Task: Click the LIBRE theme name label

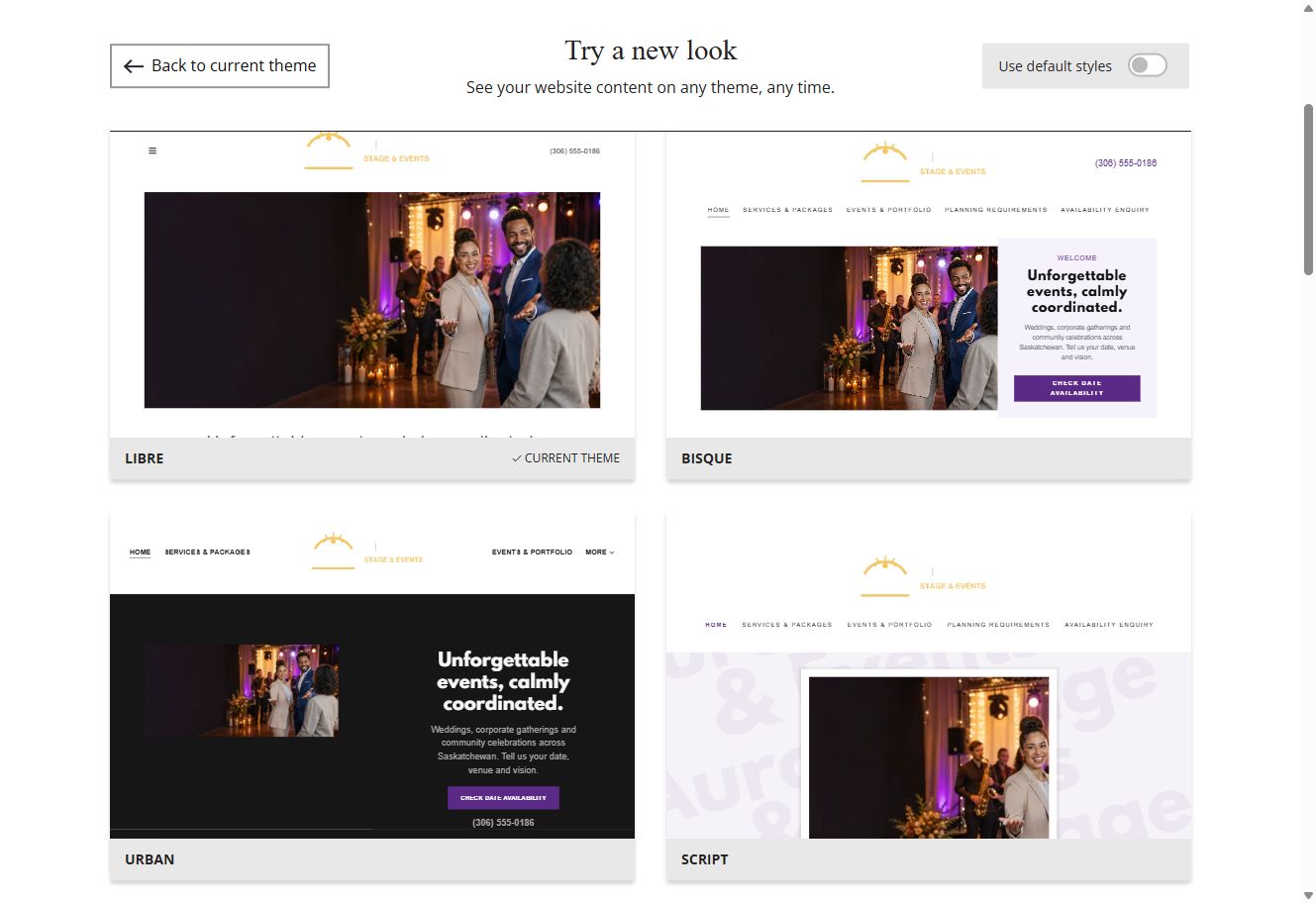Action: pyautogui.click(x=145, y=458)
